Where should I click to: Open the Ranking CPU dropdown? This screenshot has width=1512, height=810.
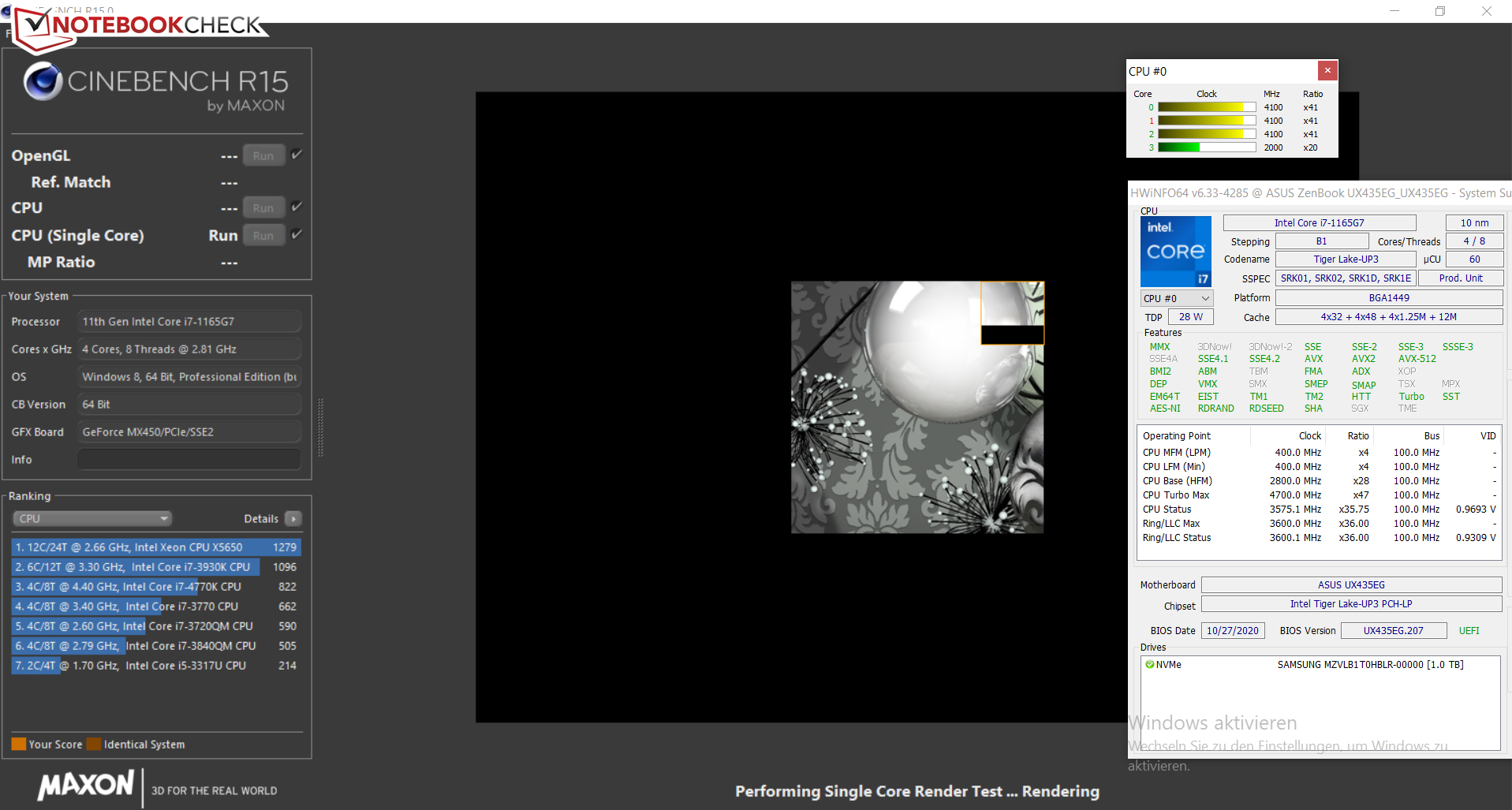pos(92,519)
